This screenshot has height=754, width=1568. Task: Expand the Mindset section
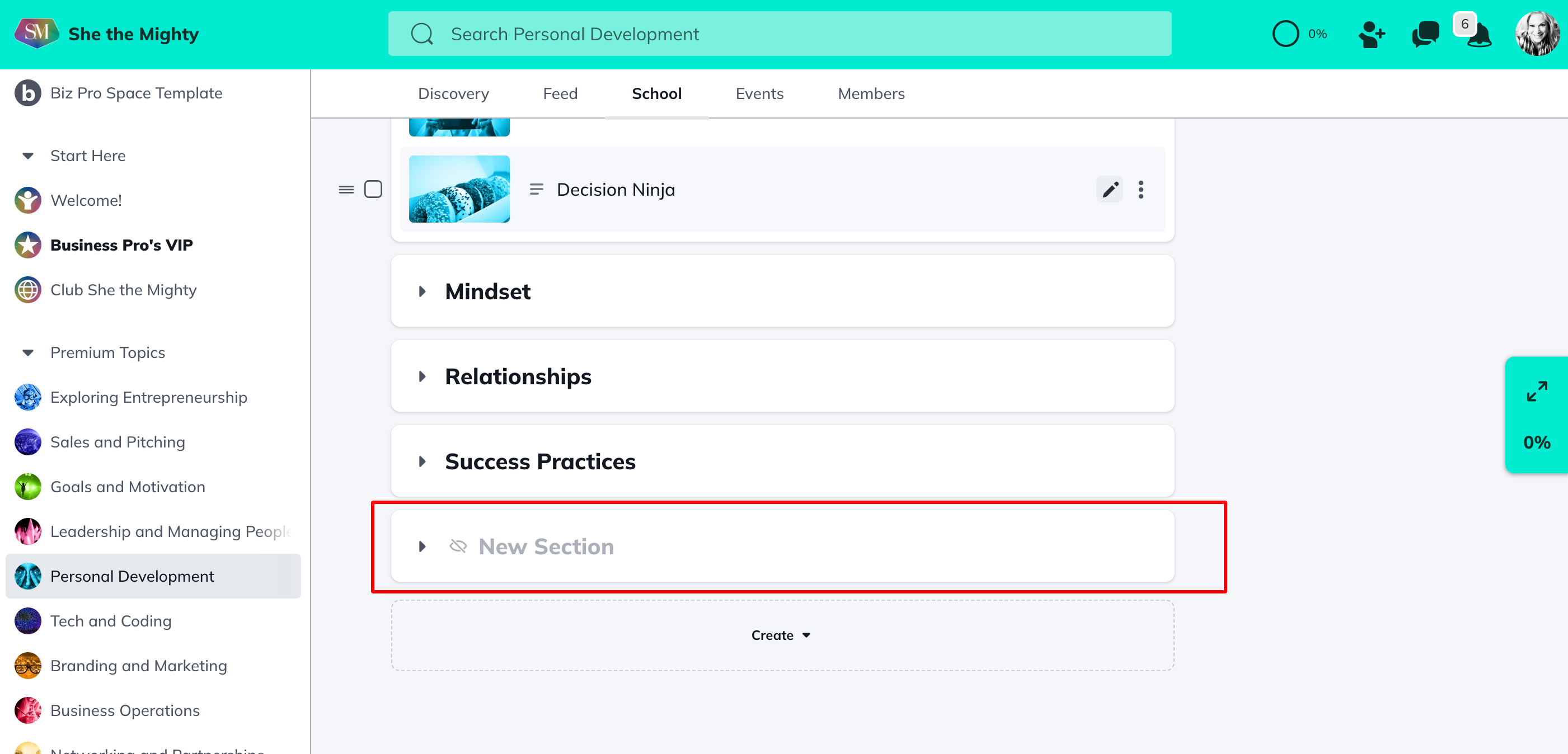[x=422, y=291]
